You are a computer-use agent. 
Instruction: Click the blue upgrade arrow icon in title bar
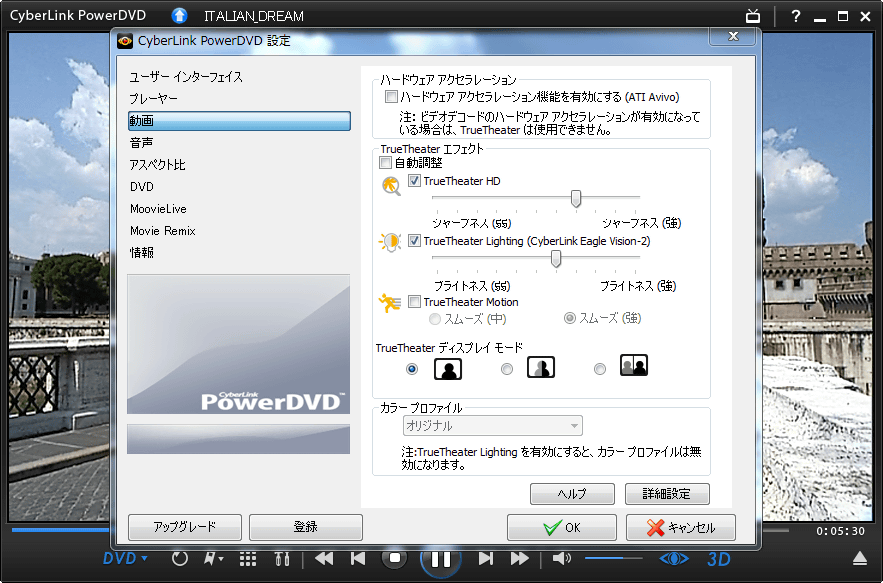coord(179,16)
